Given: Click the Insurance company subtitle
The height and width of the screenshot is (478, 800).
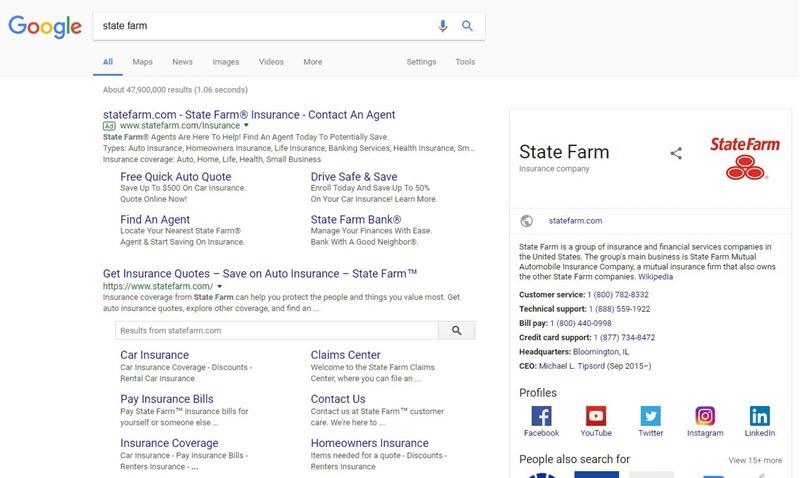Looking at the screenshot, I should 554,169.
